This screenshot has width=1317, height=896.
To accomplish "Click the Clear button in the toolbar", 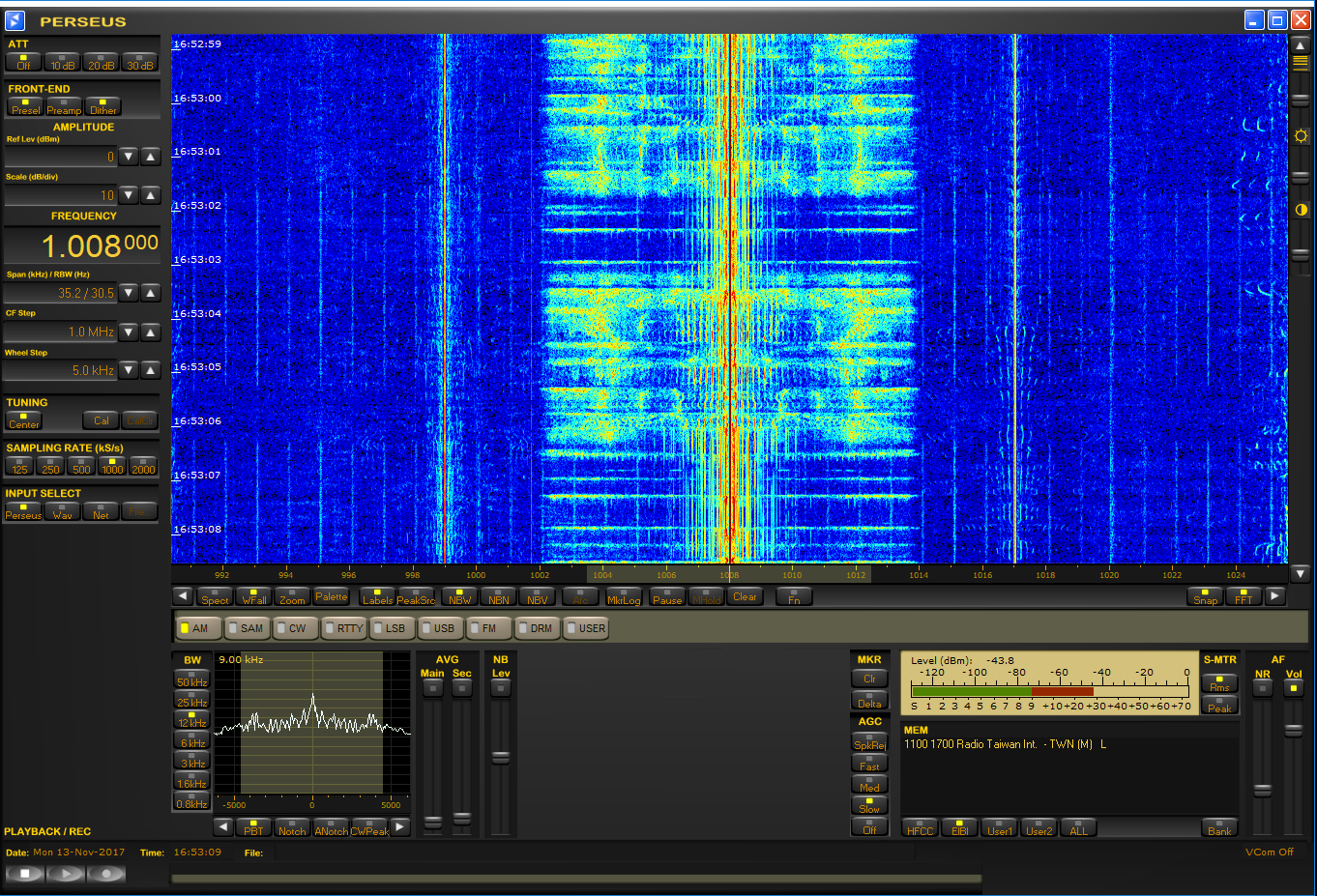I will (745, 596).
